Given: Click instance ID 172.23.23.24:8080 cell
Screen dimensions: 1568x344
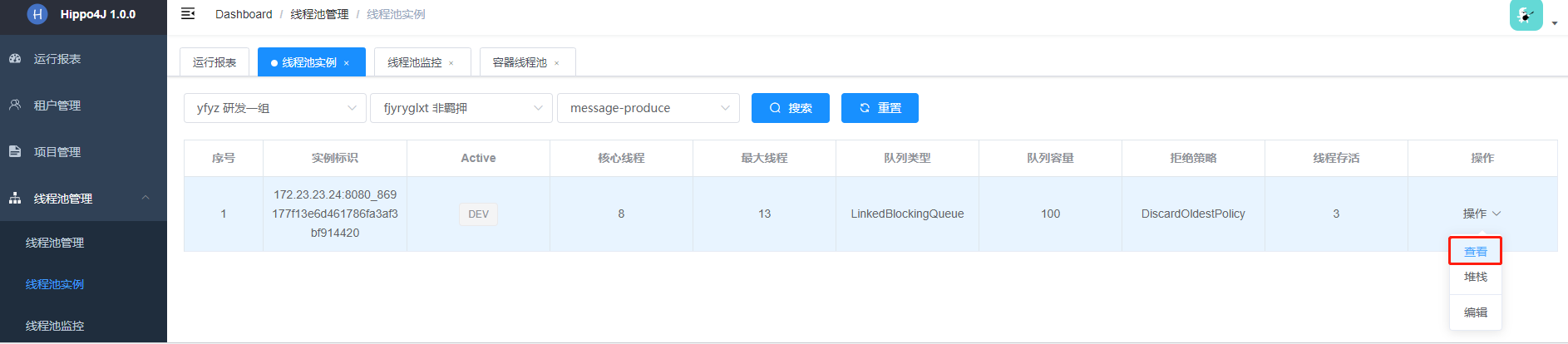Looking at the screenshot, I should tap(335, 214).
